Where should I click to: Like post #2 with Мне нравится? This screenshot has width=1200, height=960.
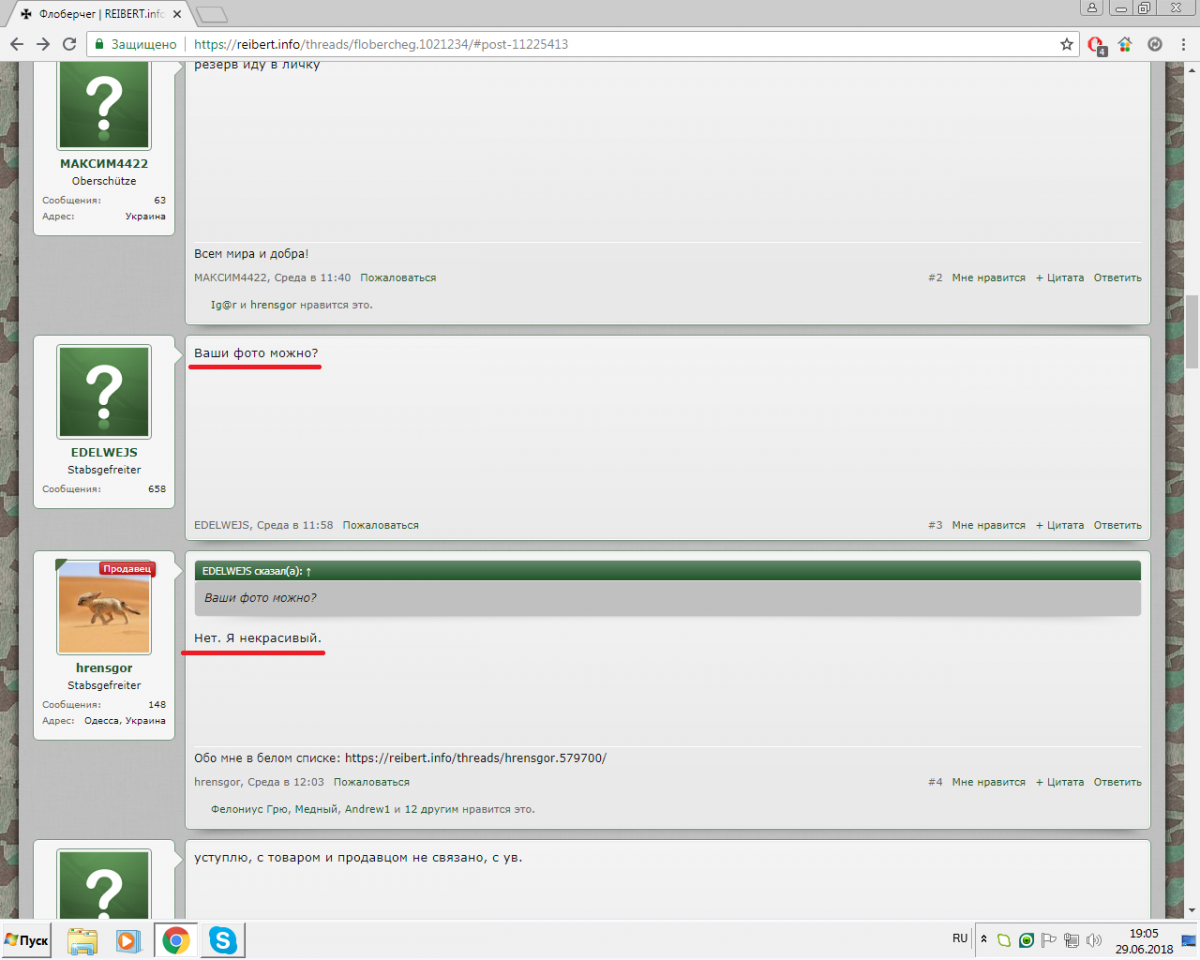click(988, 278)
